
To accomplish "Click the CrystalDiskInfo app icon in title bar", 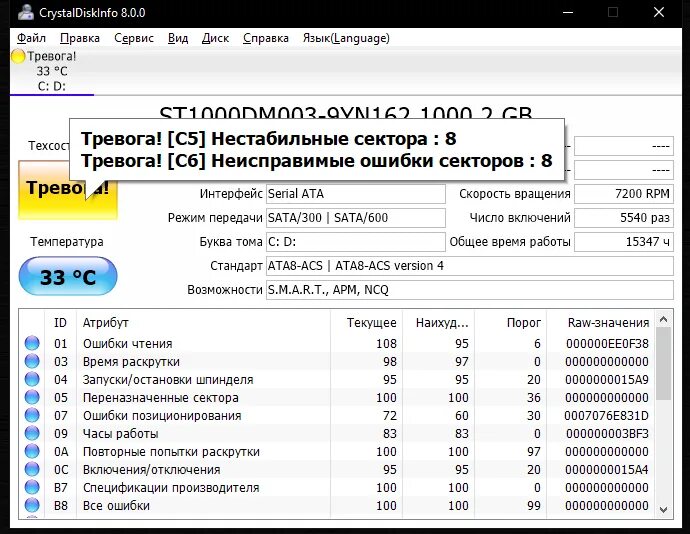I will tap(26, 12).
